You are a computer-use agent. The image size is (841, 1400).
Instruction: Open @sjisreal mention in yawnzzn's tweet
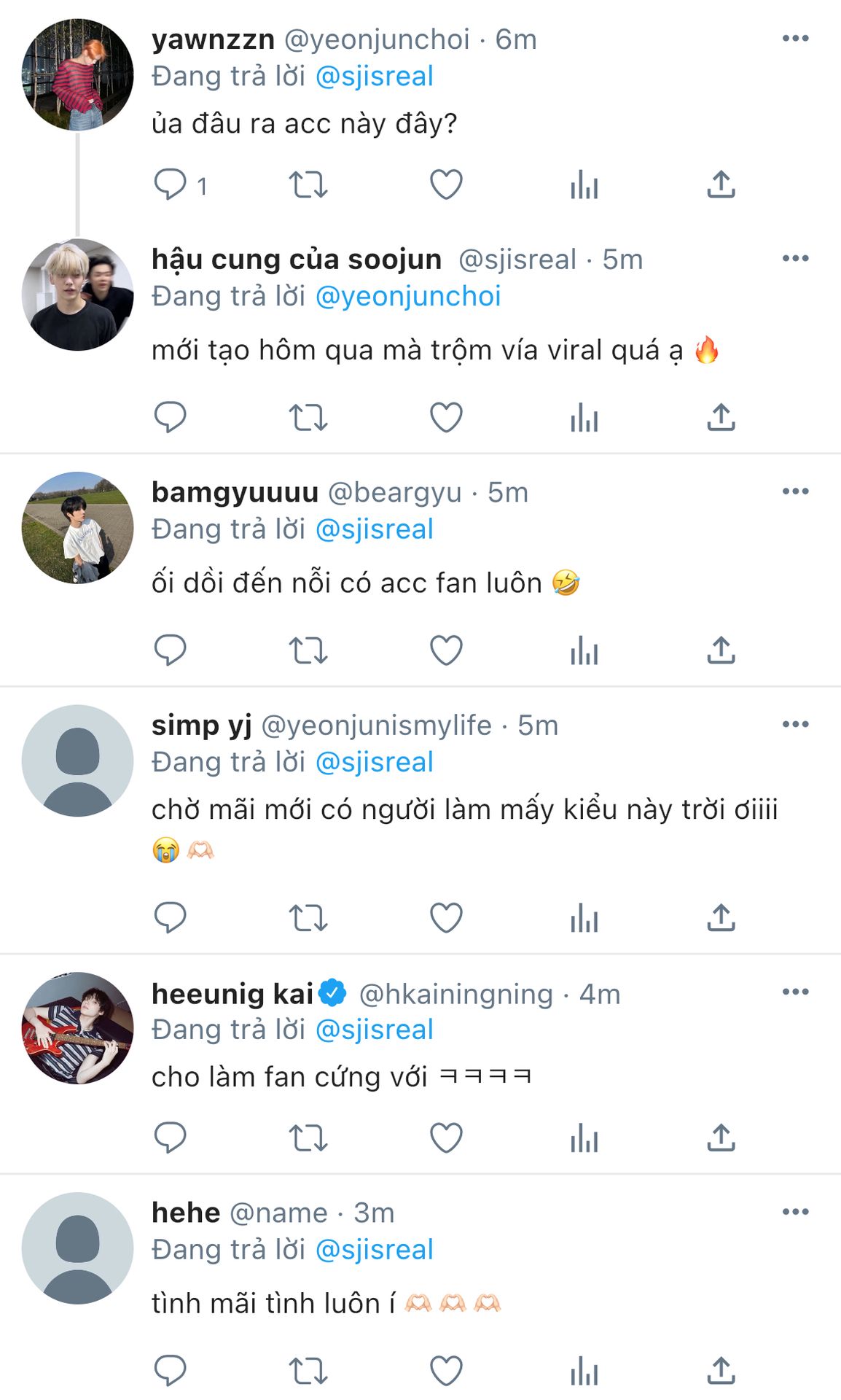(x=374, y=77)
